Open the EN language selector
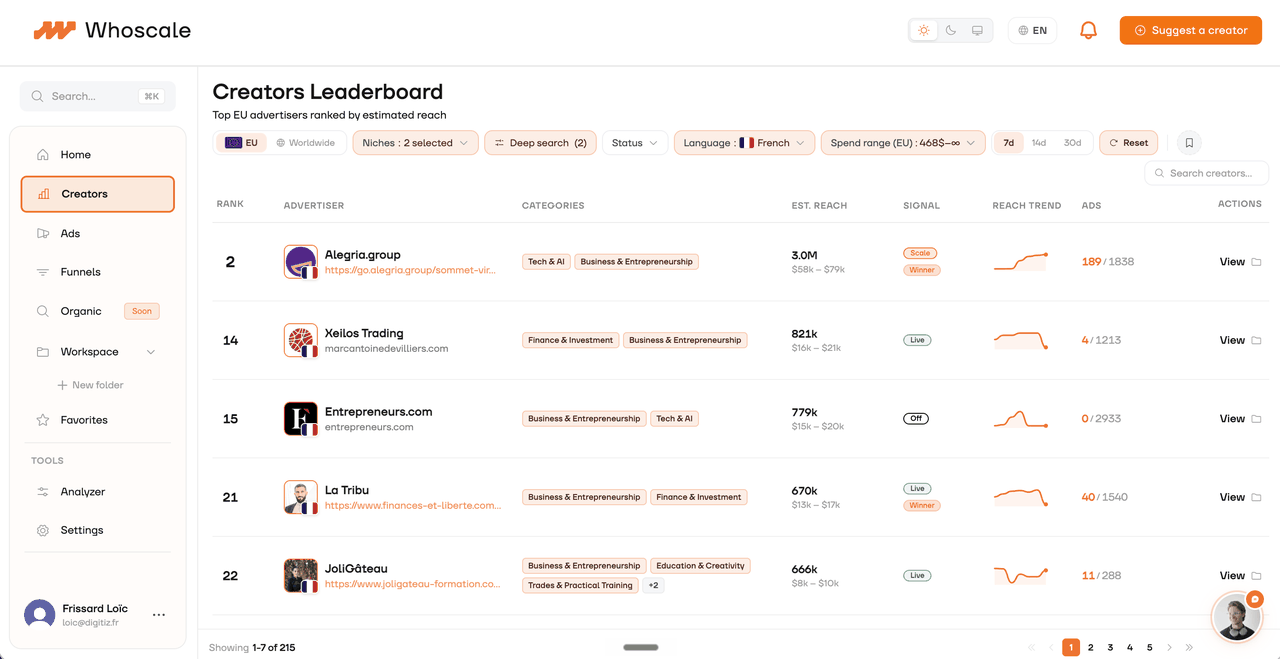 [1032, 31]
